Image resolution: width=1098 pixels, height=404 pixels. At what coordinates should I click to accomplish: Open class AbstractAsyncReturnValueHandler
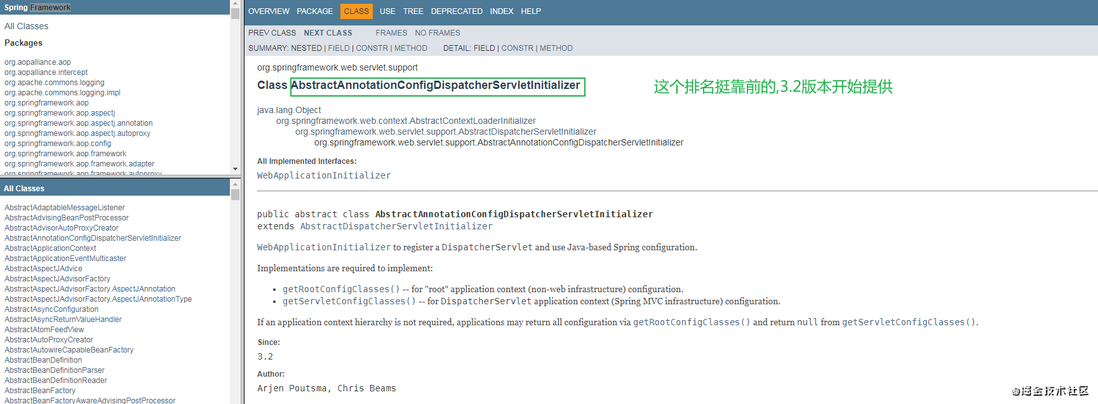tap(63, 319)
